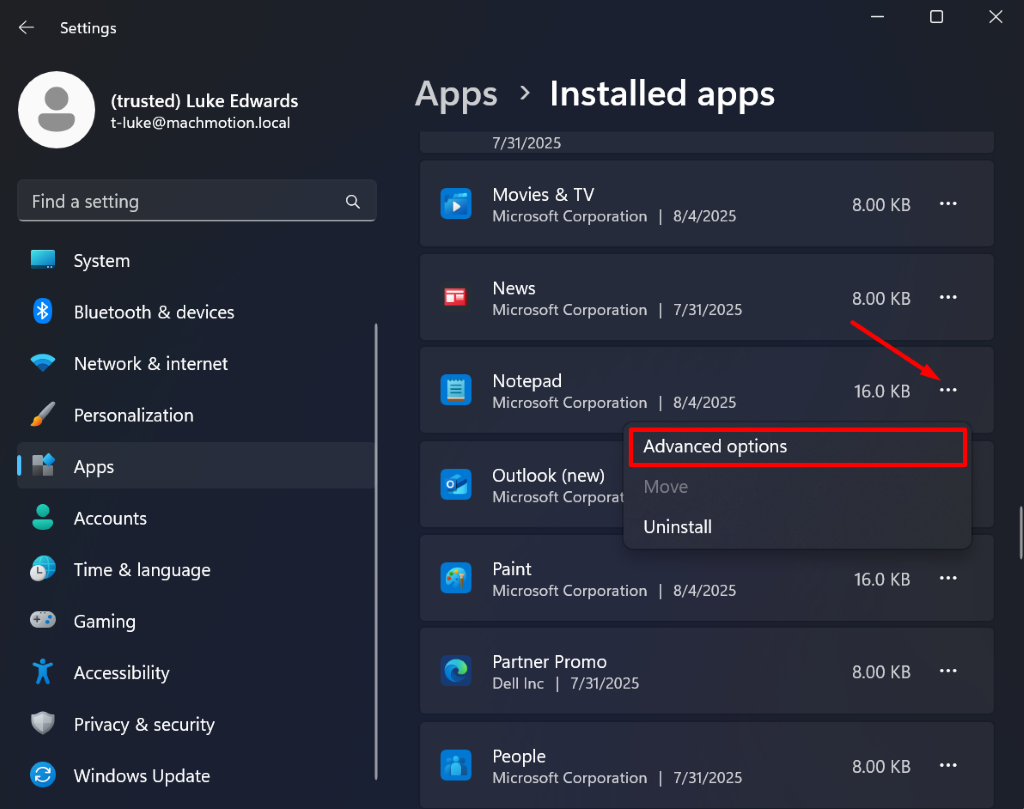Click the Find a setting search field
The image size is (1024, 809).
tap(197, 200)
